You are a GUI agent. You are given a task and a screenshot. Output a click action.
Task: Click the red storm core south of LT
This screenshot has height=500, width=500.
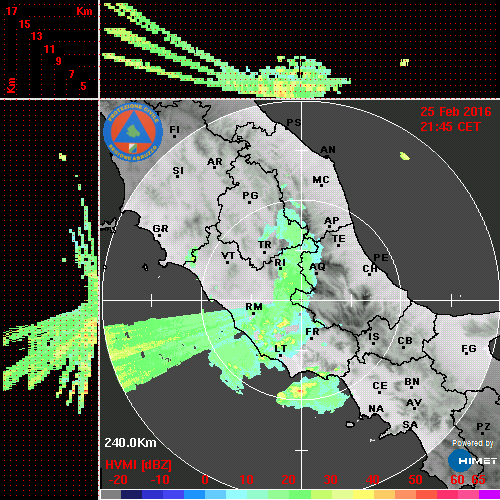point(300,391)
